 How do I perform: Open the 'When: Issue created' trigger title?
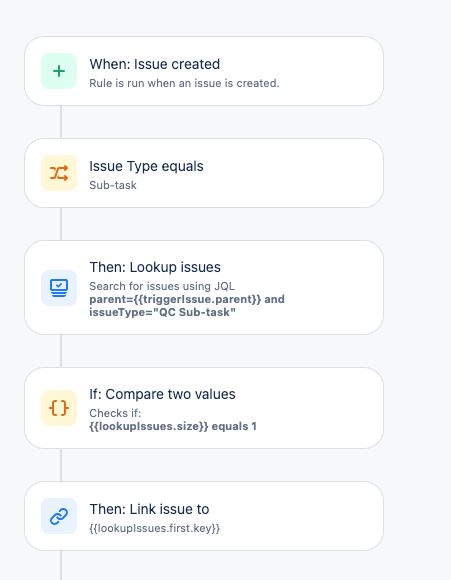click(x=155, y=64)
